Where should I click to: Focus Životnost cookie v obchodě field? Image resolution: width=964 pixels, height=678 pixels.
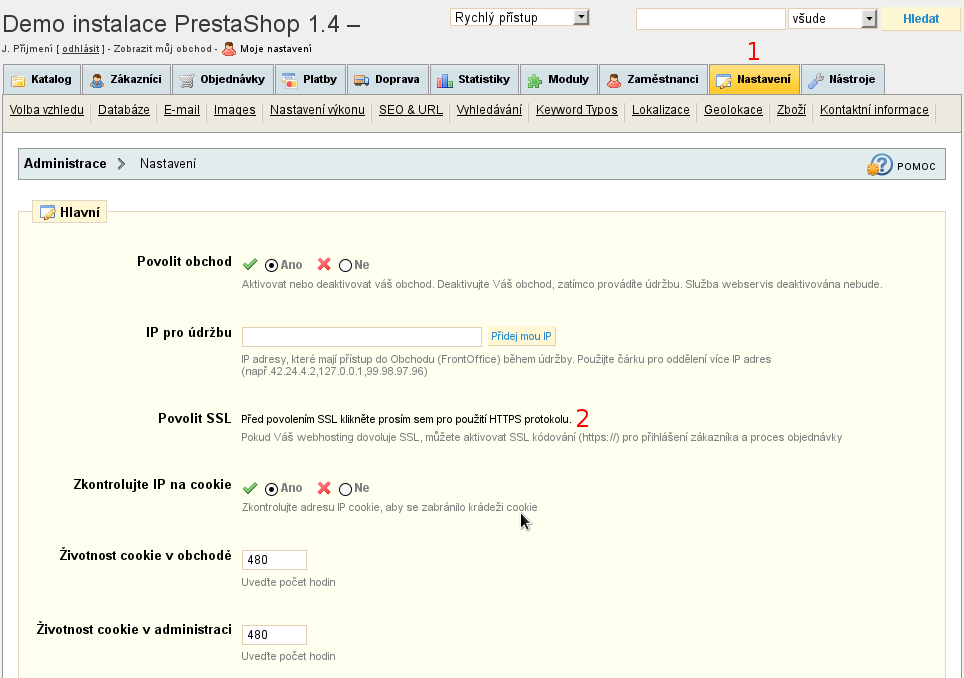274,560
